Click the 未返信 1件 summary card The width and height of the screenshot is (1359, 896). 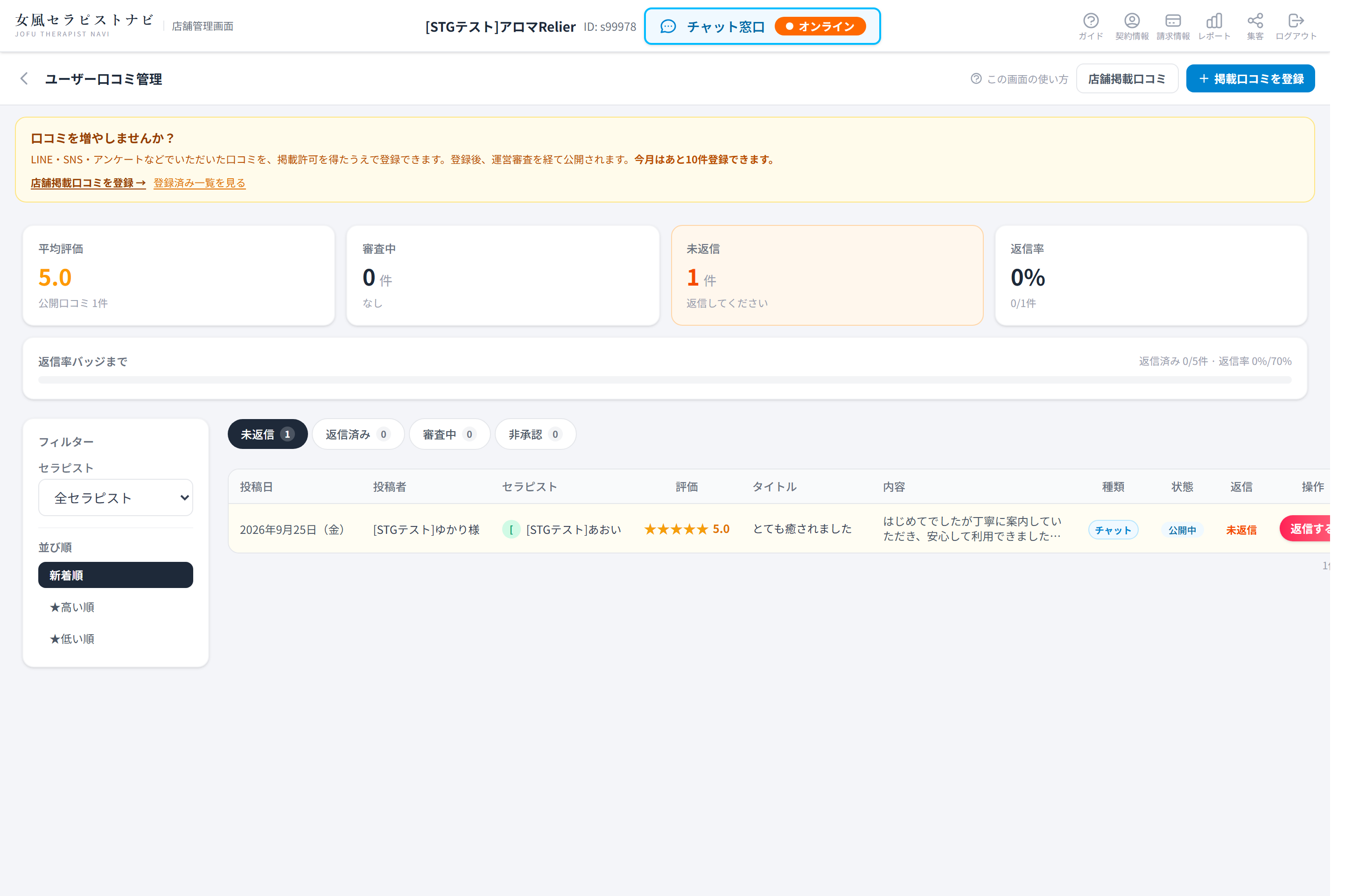pyautogui.click(x=827, y=275)
